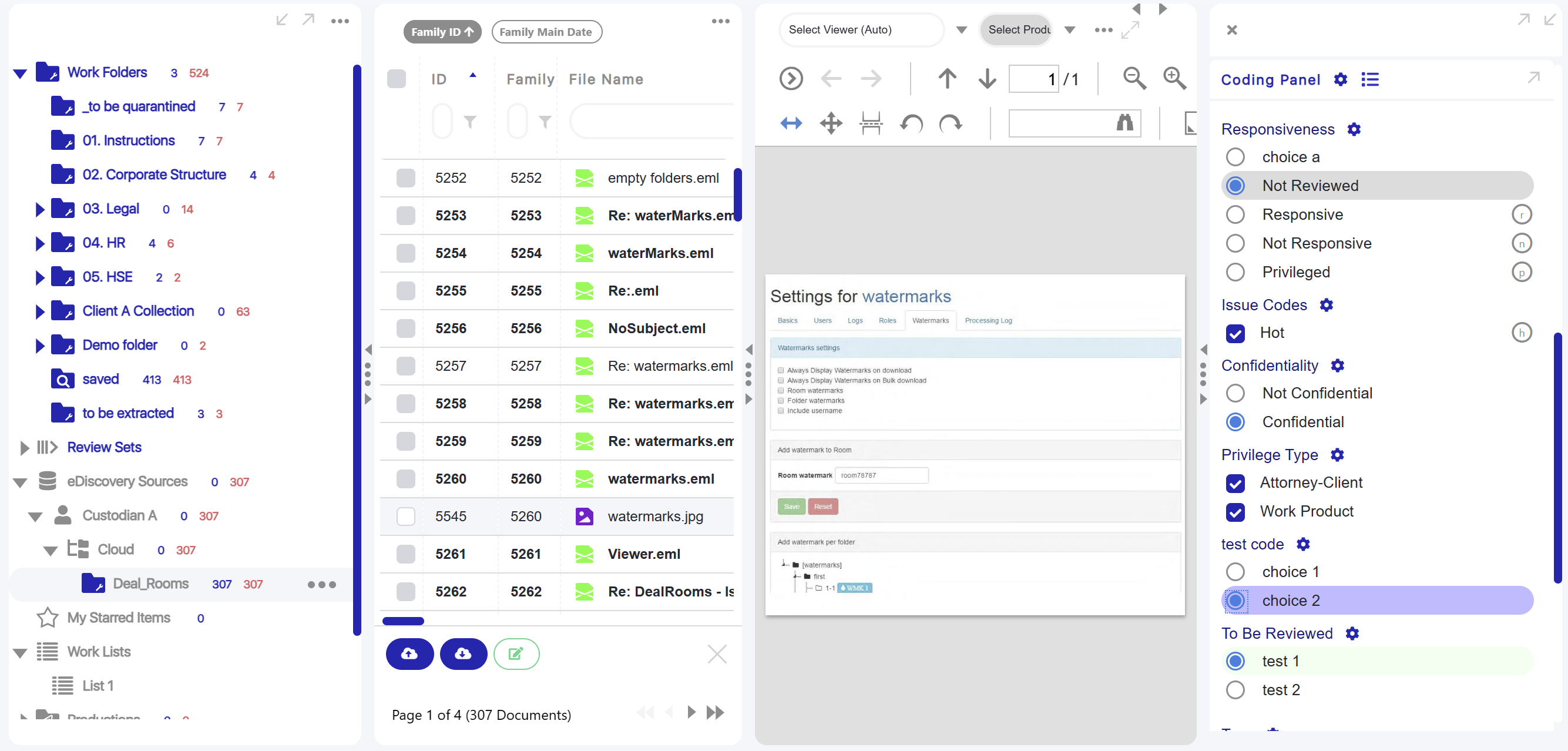Viewport: 1568px width, 751px height.
Task: Open Coding Panel settings gear
Action: pyautogui.click(x=1341, y=79)
